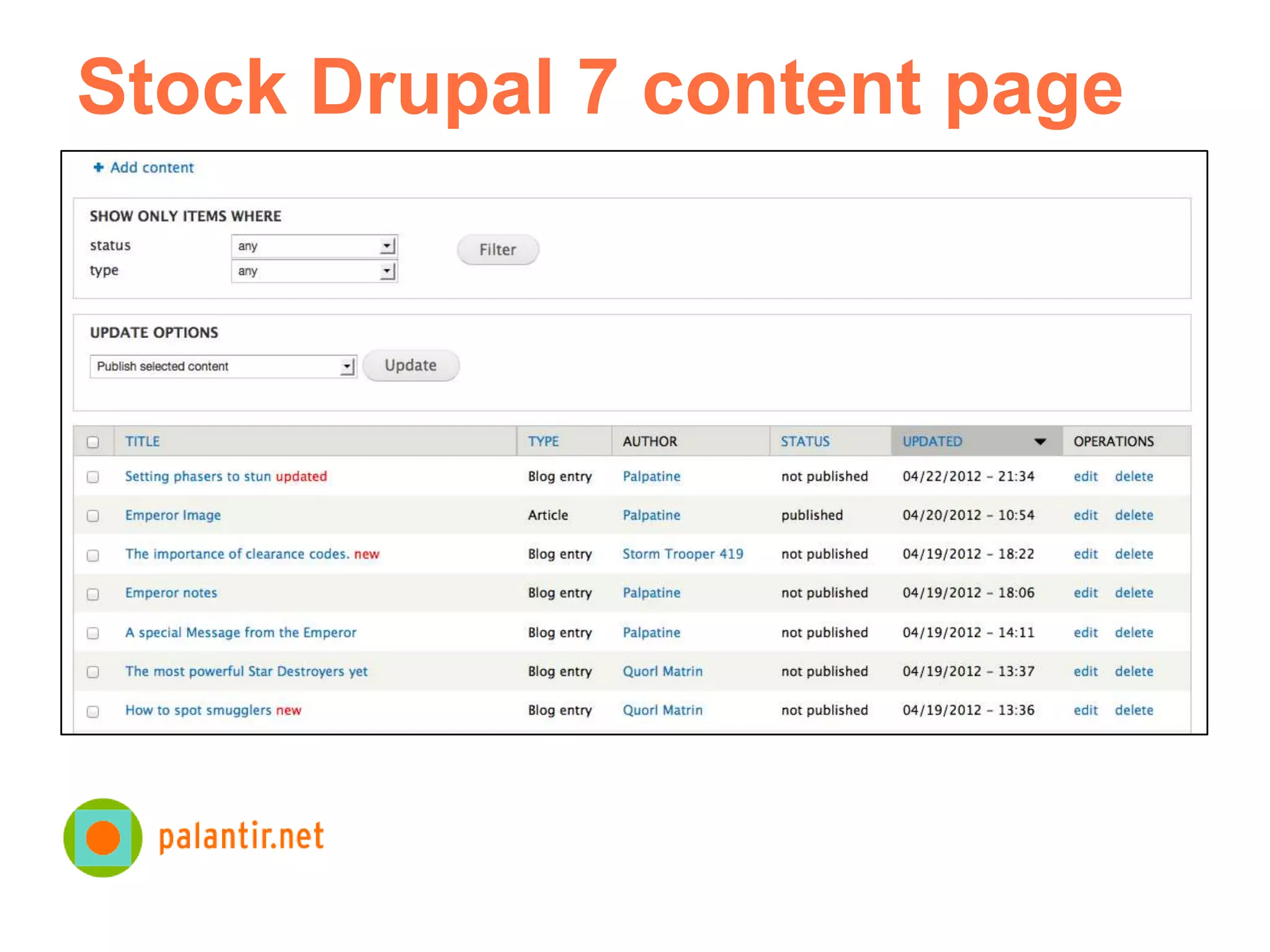
Task: Delete How to spot smugglers entry
Action: click(x=1134, y=710)
